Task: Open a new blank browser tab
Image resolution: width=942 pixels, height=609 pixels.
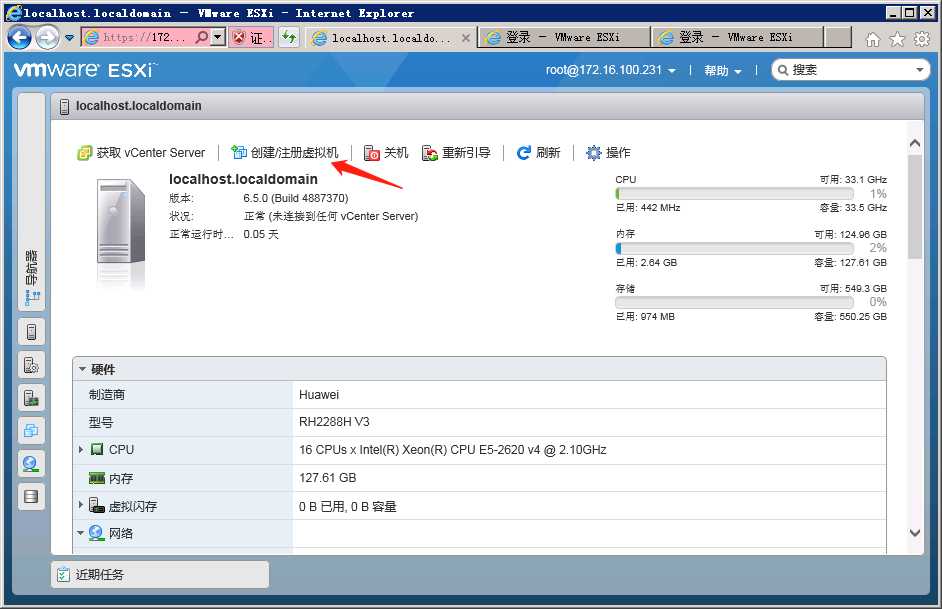Action: pos(838,37)
